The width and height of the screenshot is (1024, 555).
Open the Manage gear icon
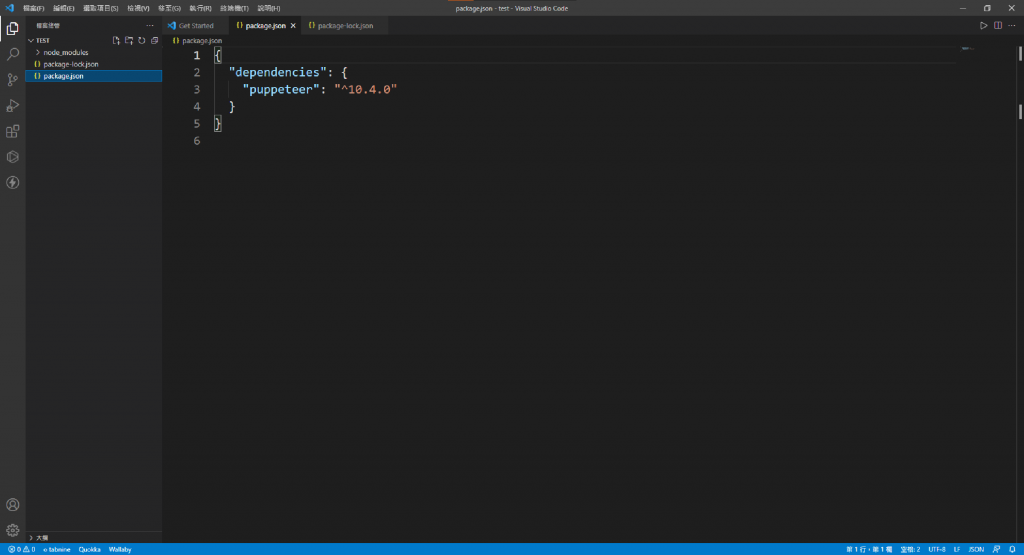coord(13,530)
